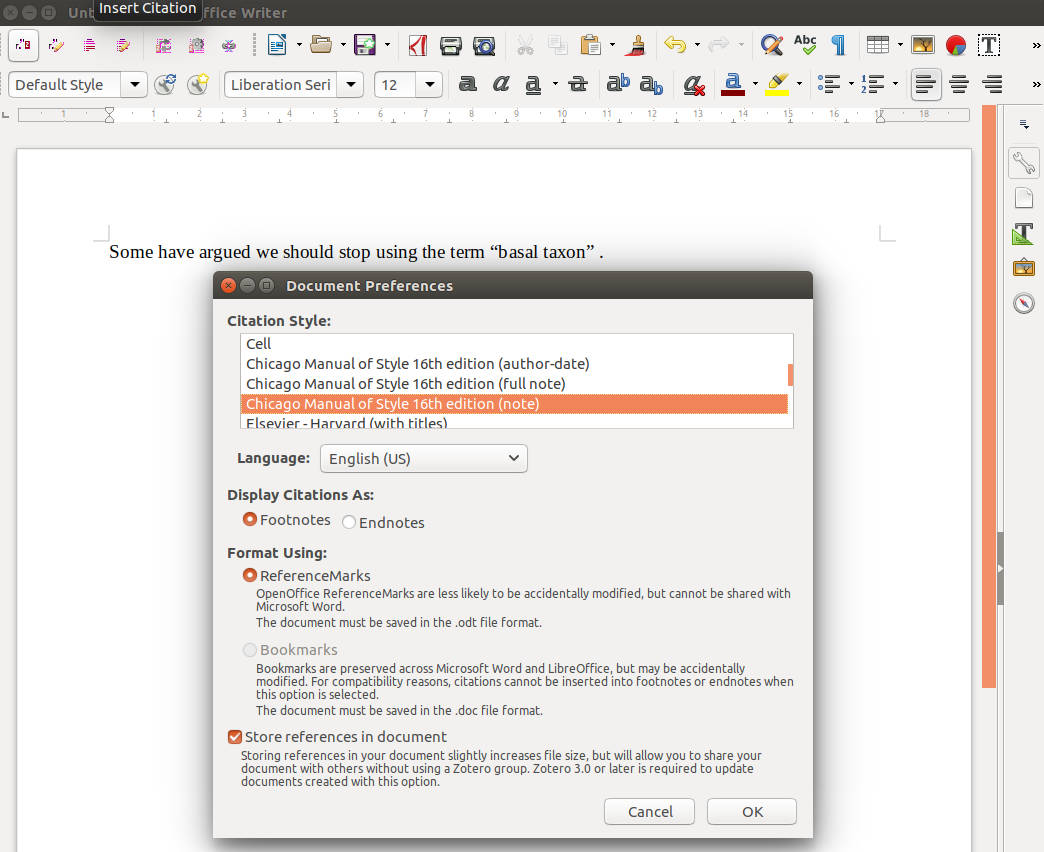Click the Zotero Refresh citations icon
The width and height of the screenshot is (1044, 852).
[164, 45]
